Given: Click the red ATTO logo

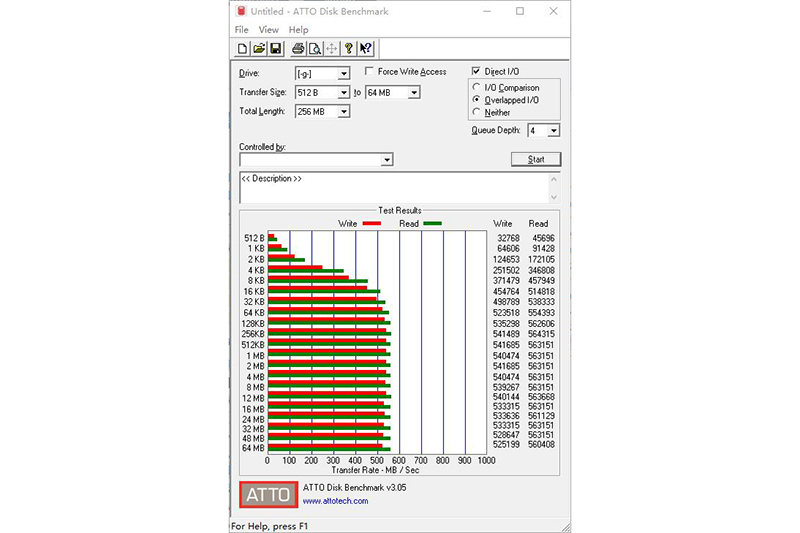Looking at the screenshot, I should [x=268, y=494].
